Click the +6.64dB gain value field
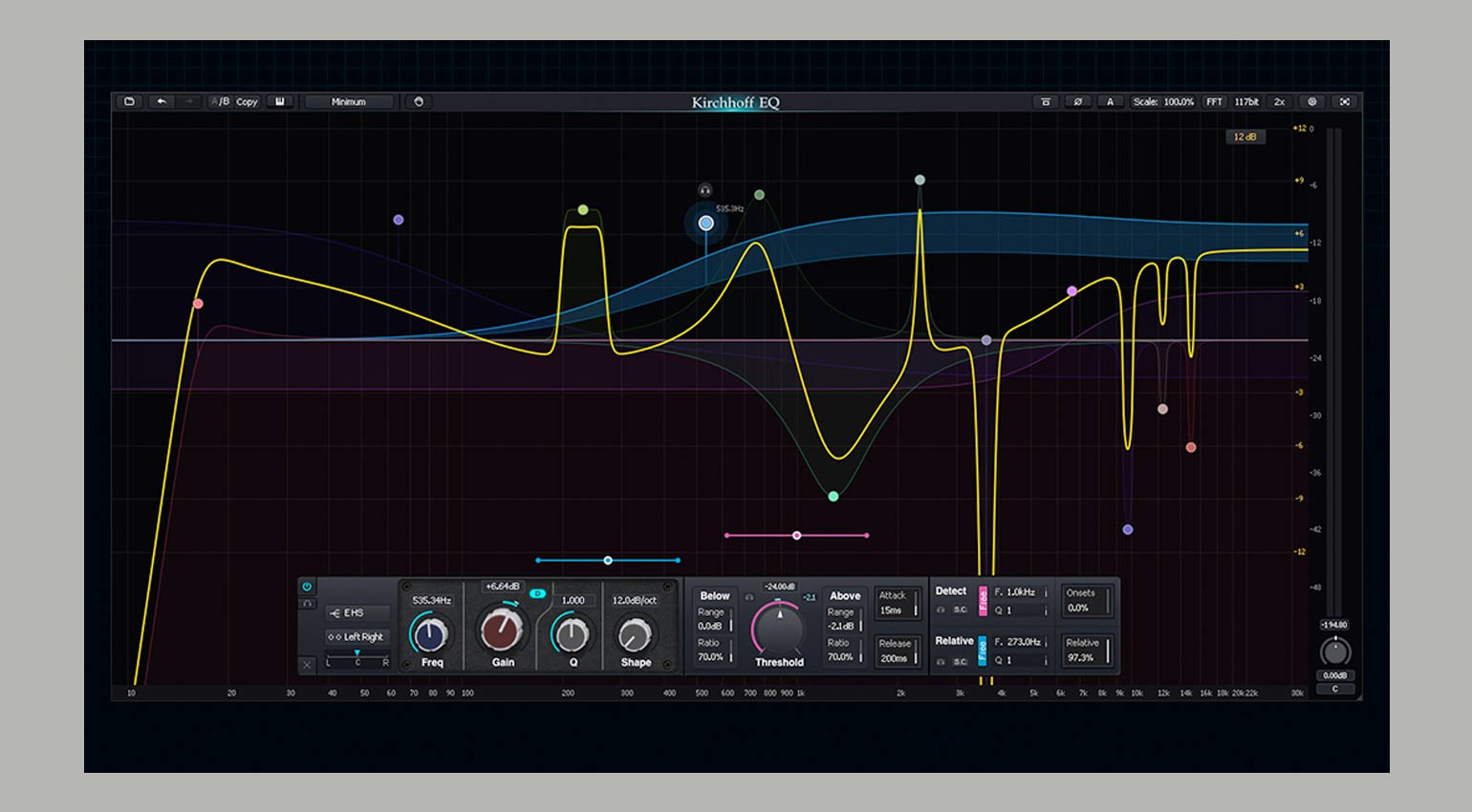Screen dimensions: 1472x812 click(503, 587)
